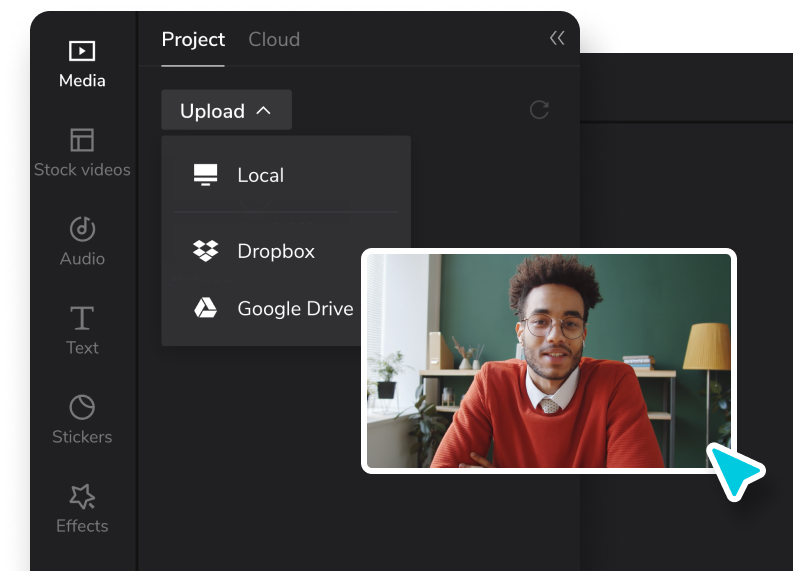Open the Stickers panel icon
Image resolution: width=793 pixels, height=571 pixels.
tap(82, 407)
